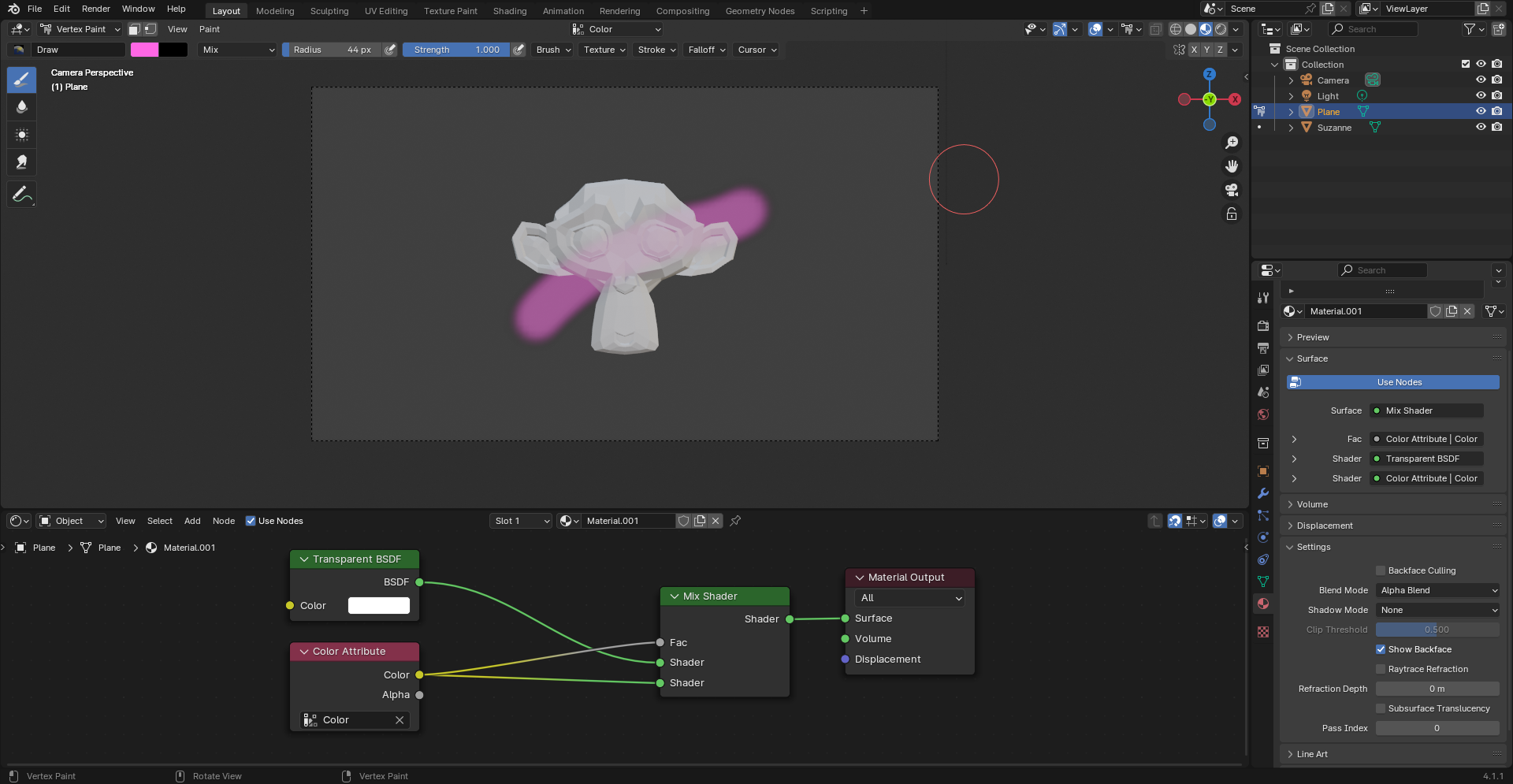Open the Object Data properties tab
Viewport: 1513px width, 784px height.
click(x=1263, y=581)
